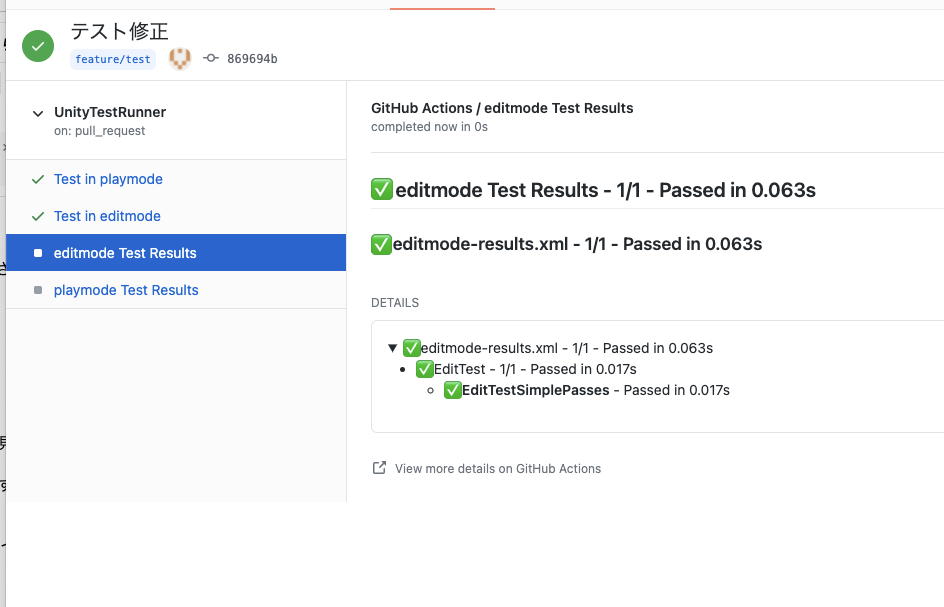Click the gray square icon of playmode Test Results
This screenshot has width=944, height=607.
(38, 291)
